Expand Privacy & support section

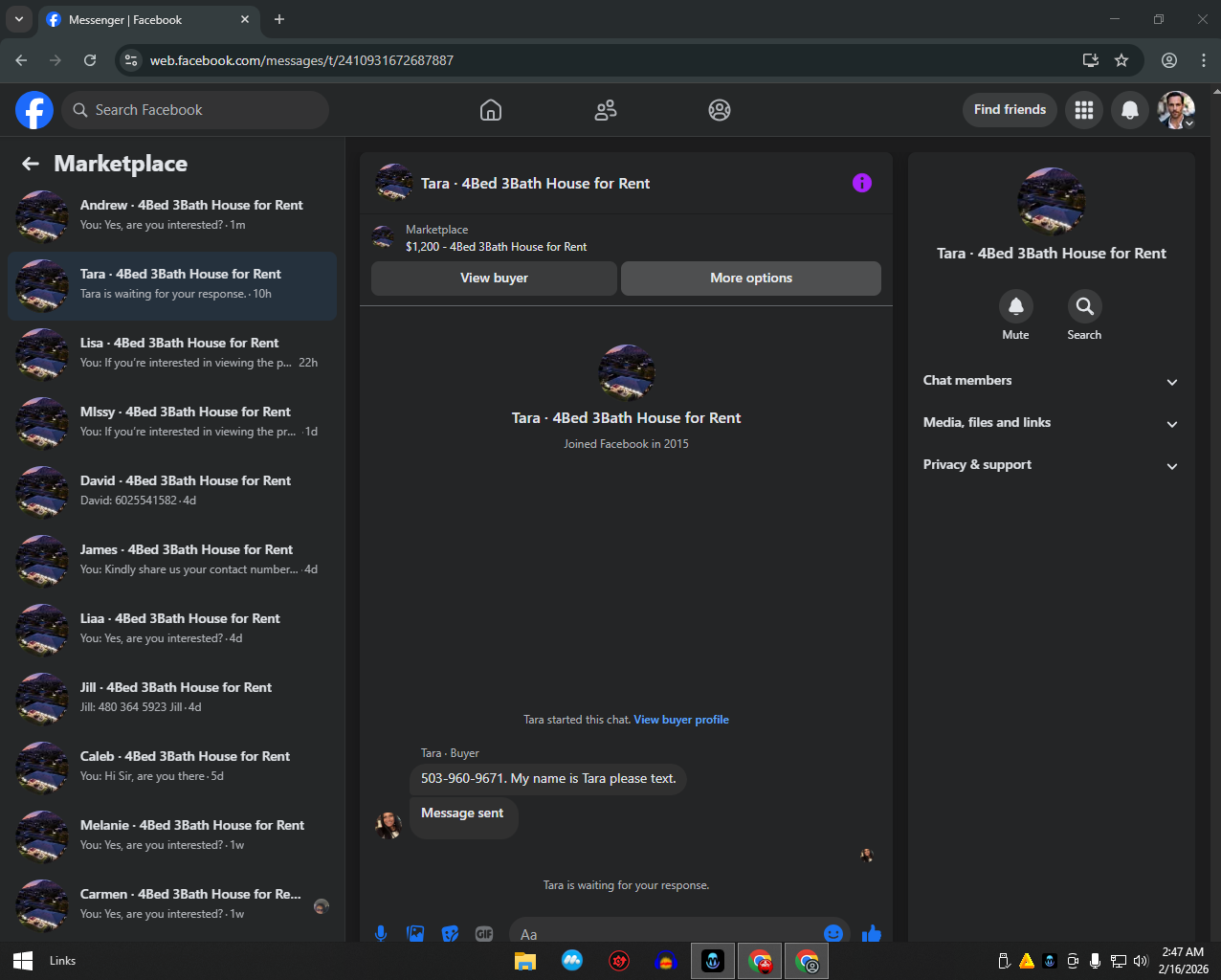pos(1051,465)
